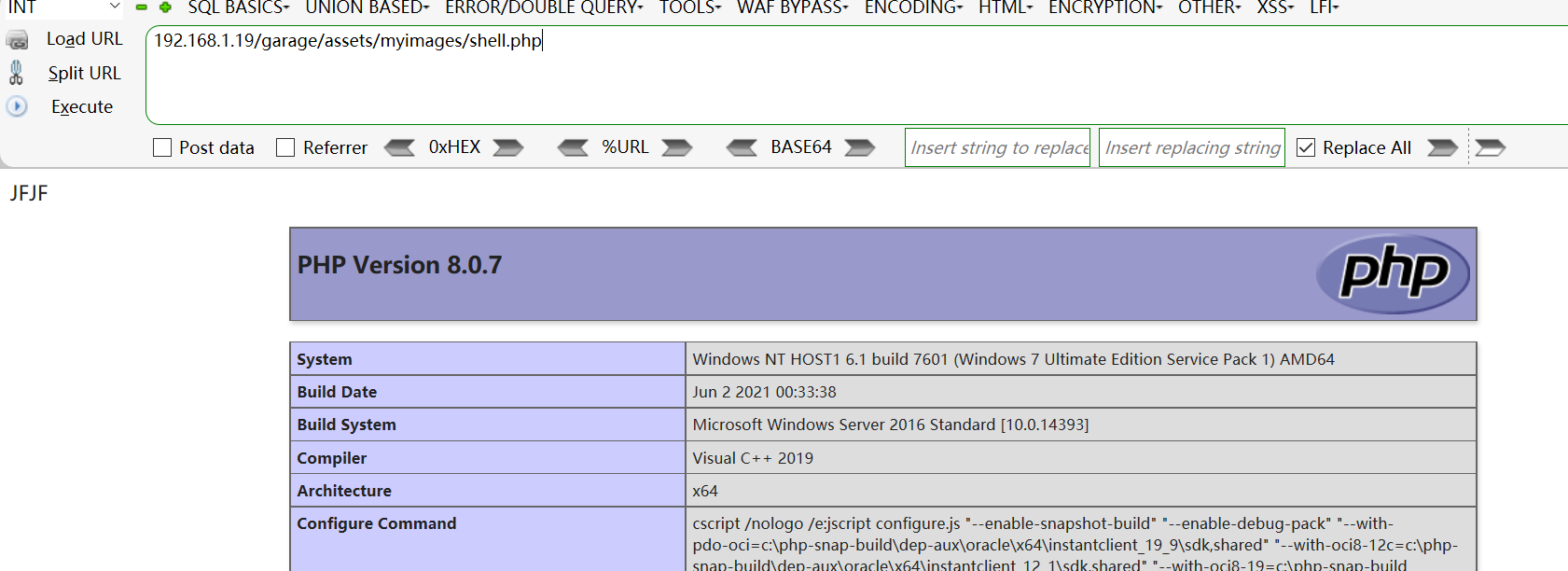Click the Load URL button label
The width and height of the screenshot is (1568, 571).
[x=85, y=39]
